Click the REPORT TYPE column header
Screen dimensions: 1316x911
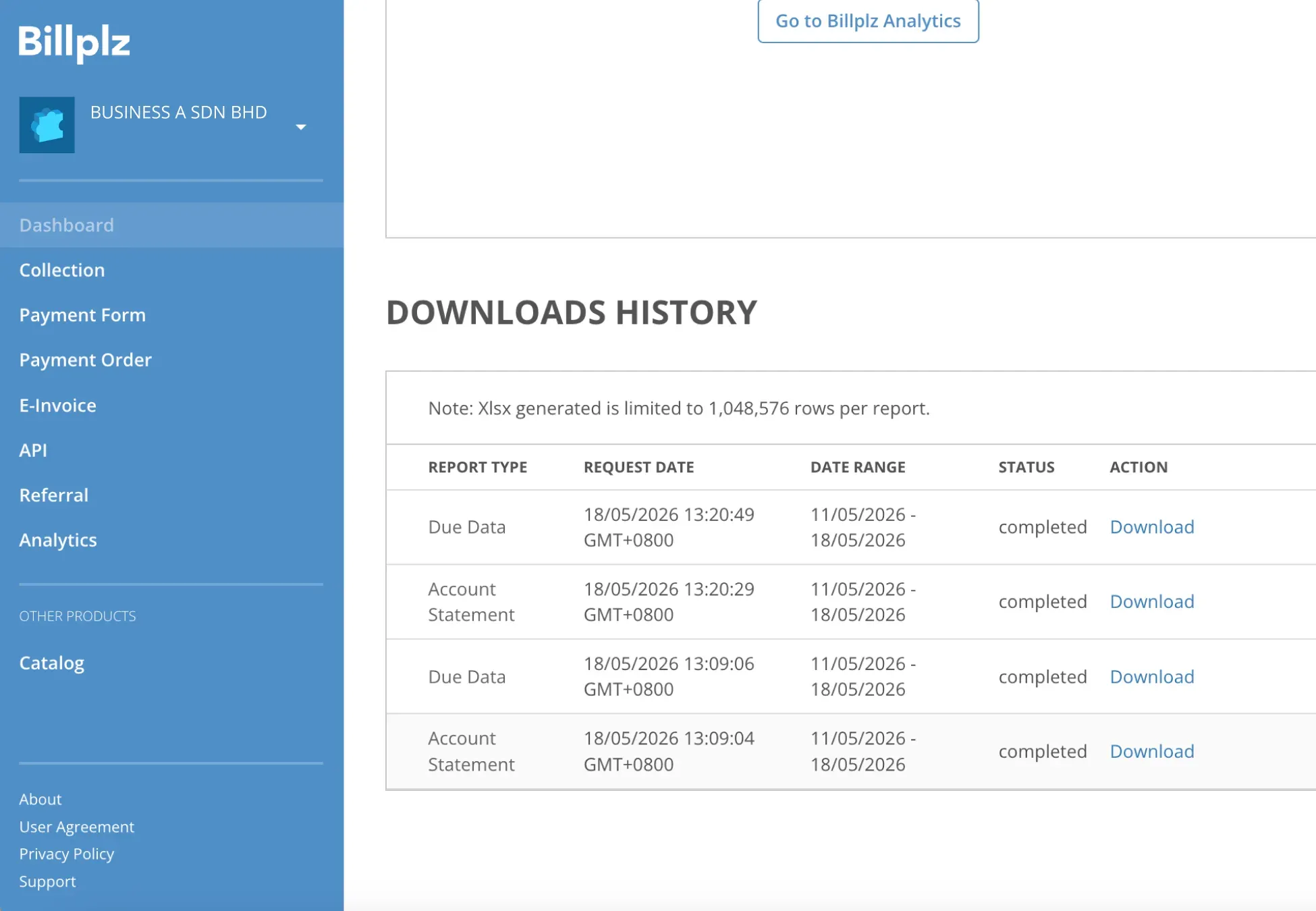478,467
